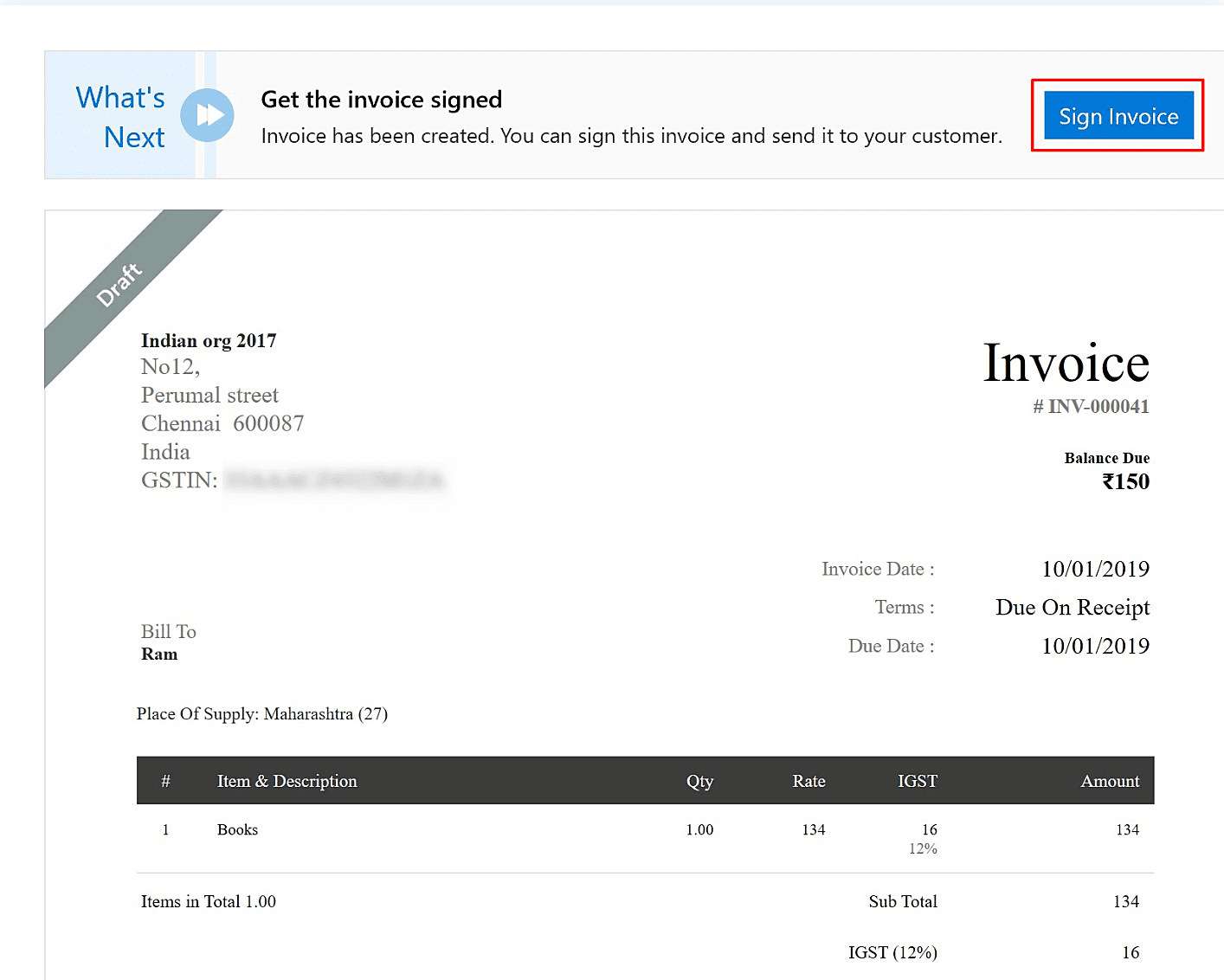
Task: Click the IGST (12%) tax row
Action: (x=892, y=952)
